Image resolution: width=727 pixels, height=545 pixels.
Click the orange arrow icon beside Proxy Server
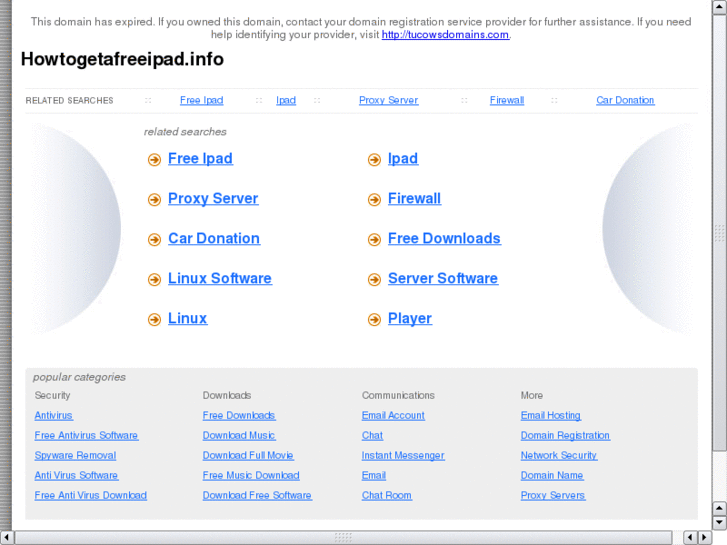point(154,200)
